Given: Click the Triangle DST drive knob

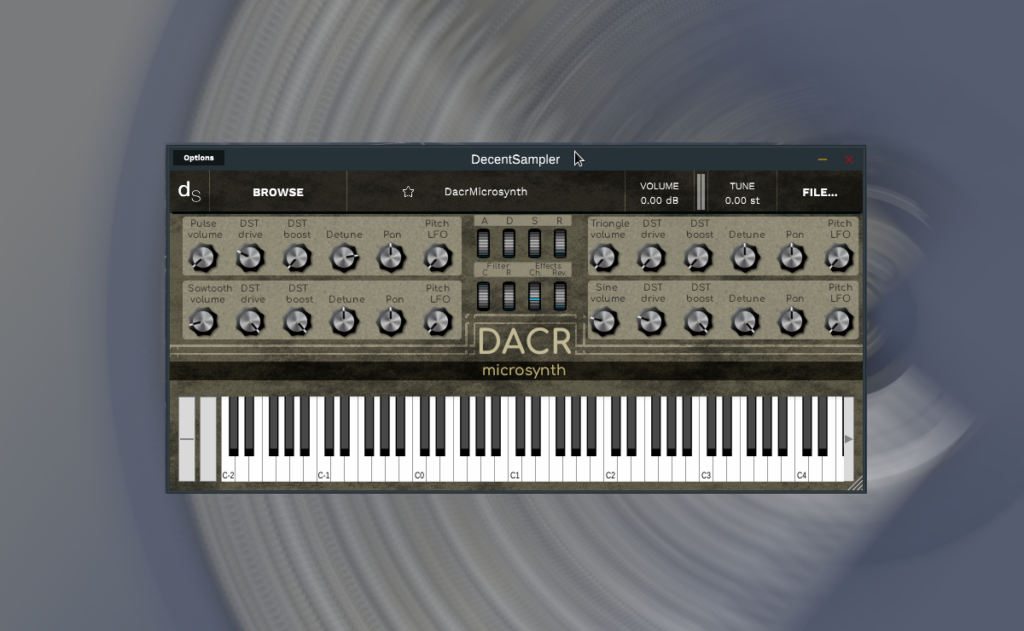Looking at the screenshot, I should point(652,258).
